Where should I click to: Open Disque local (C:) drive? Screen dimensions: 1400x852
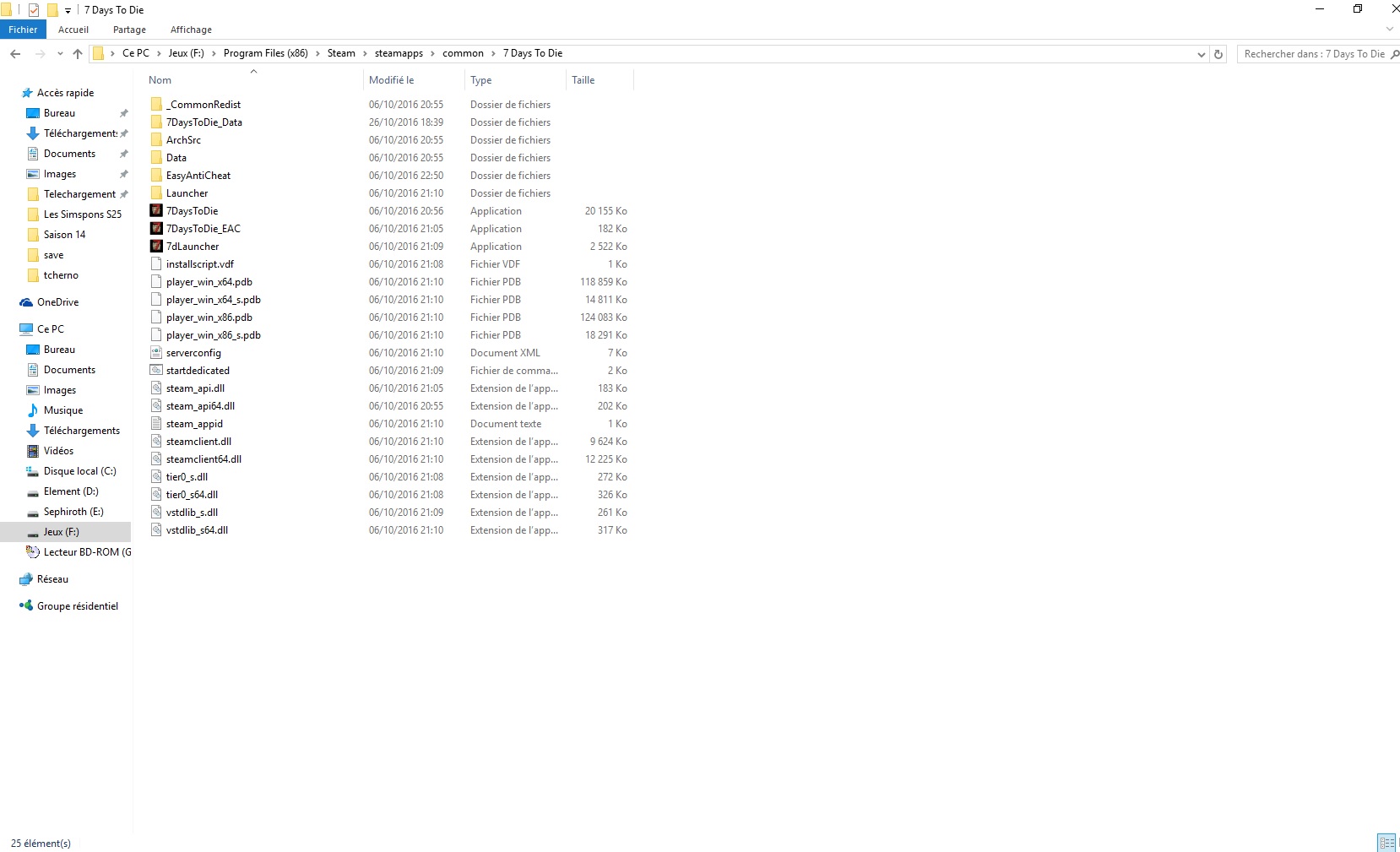tap(79, 471)
